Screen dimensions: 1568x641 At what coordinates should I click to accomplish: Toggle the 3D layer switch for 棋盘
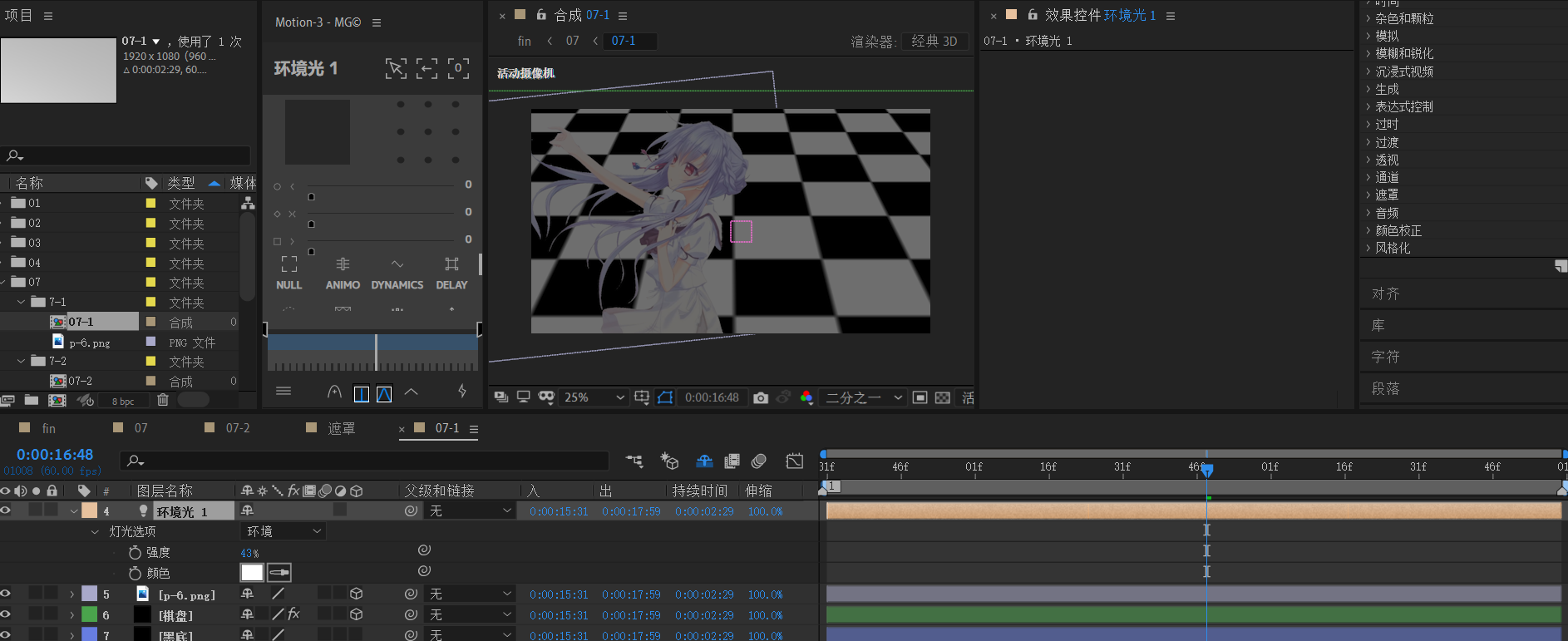tap(356, 614)
